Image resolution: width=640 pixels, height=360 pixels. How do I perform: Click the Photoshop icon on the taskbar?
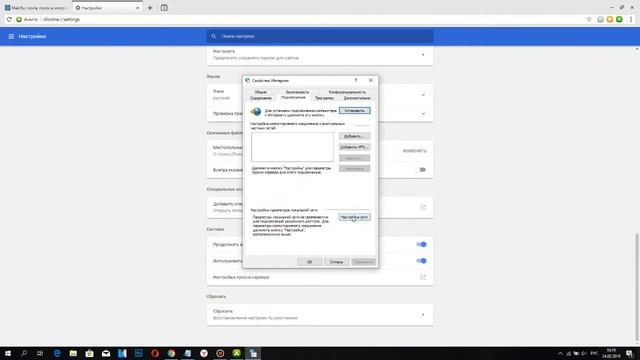point(138,353)
